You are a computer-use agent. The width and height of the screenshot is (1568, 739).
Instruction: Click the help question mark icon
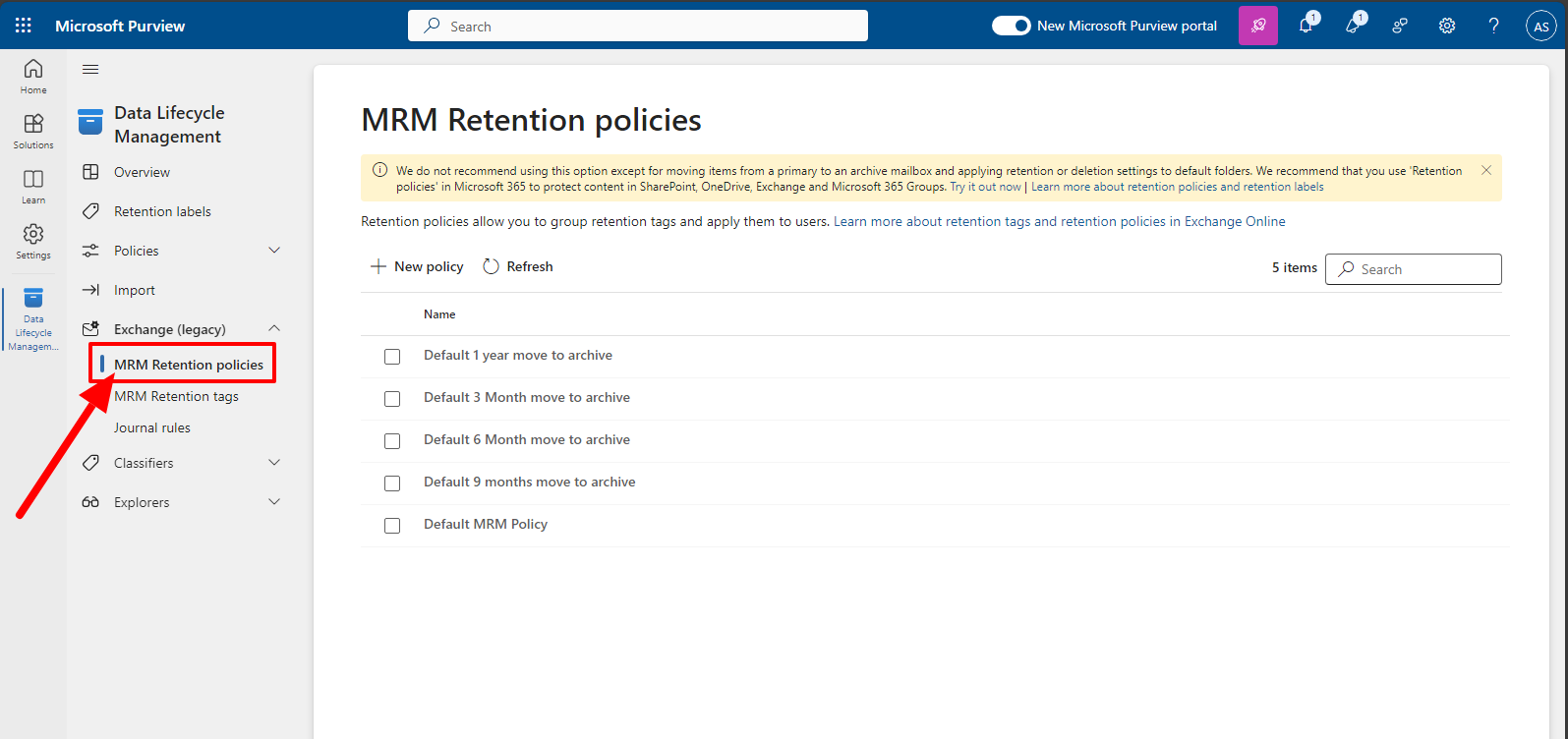click(1493, 26)
